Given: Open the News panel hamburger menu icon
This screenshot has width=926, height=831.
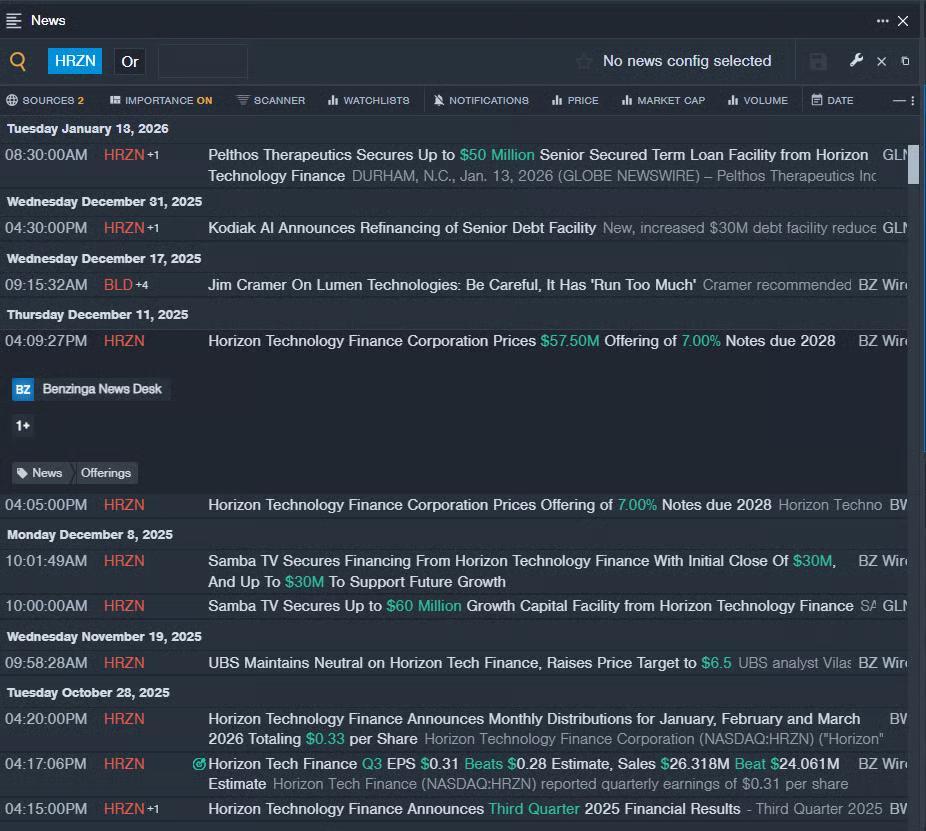Looking at the screenshot, I should pos(14,20).
